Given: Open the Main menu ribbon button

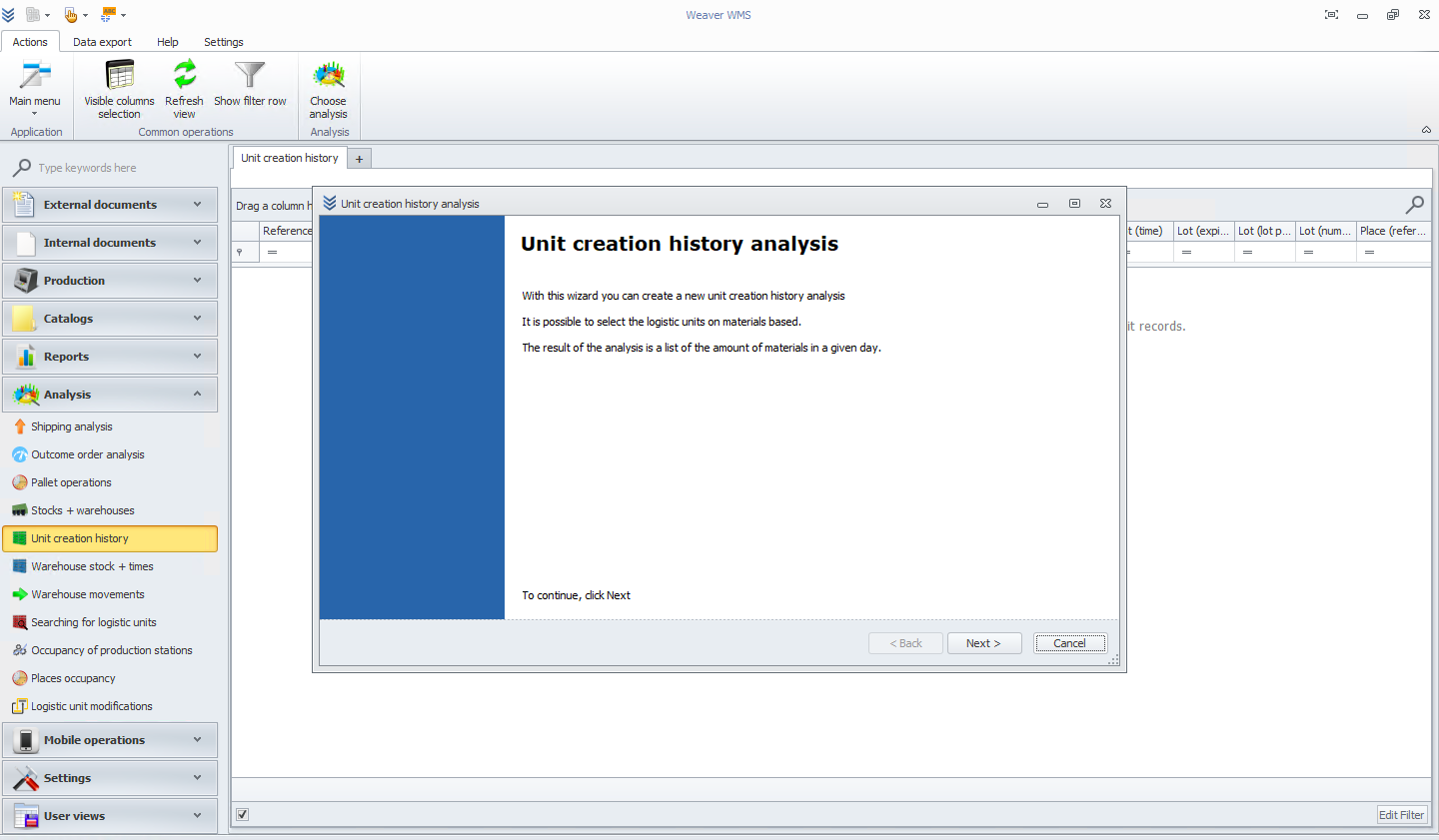Looking at the screenshot, I should click(35, 88).
